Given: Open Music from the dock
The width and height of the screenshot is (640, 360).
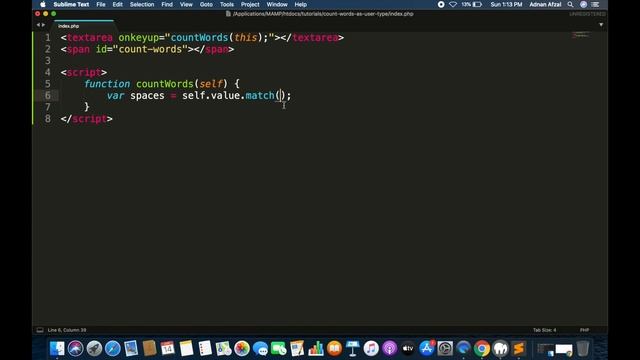Looking at the screenshot, I should pos(371,349).
